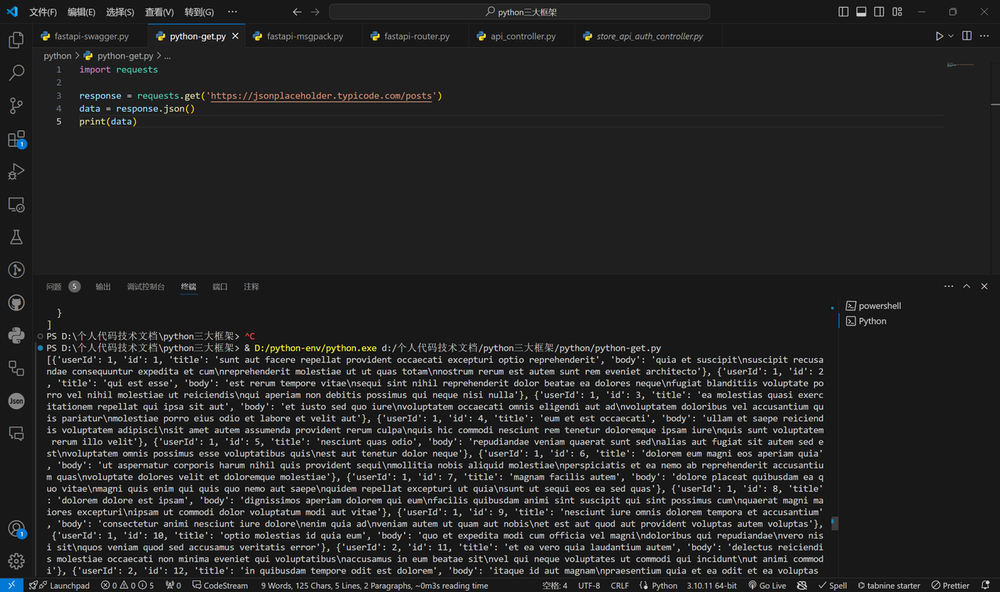Open the Testing flask icon

(16, 237)
